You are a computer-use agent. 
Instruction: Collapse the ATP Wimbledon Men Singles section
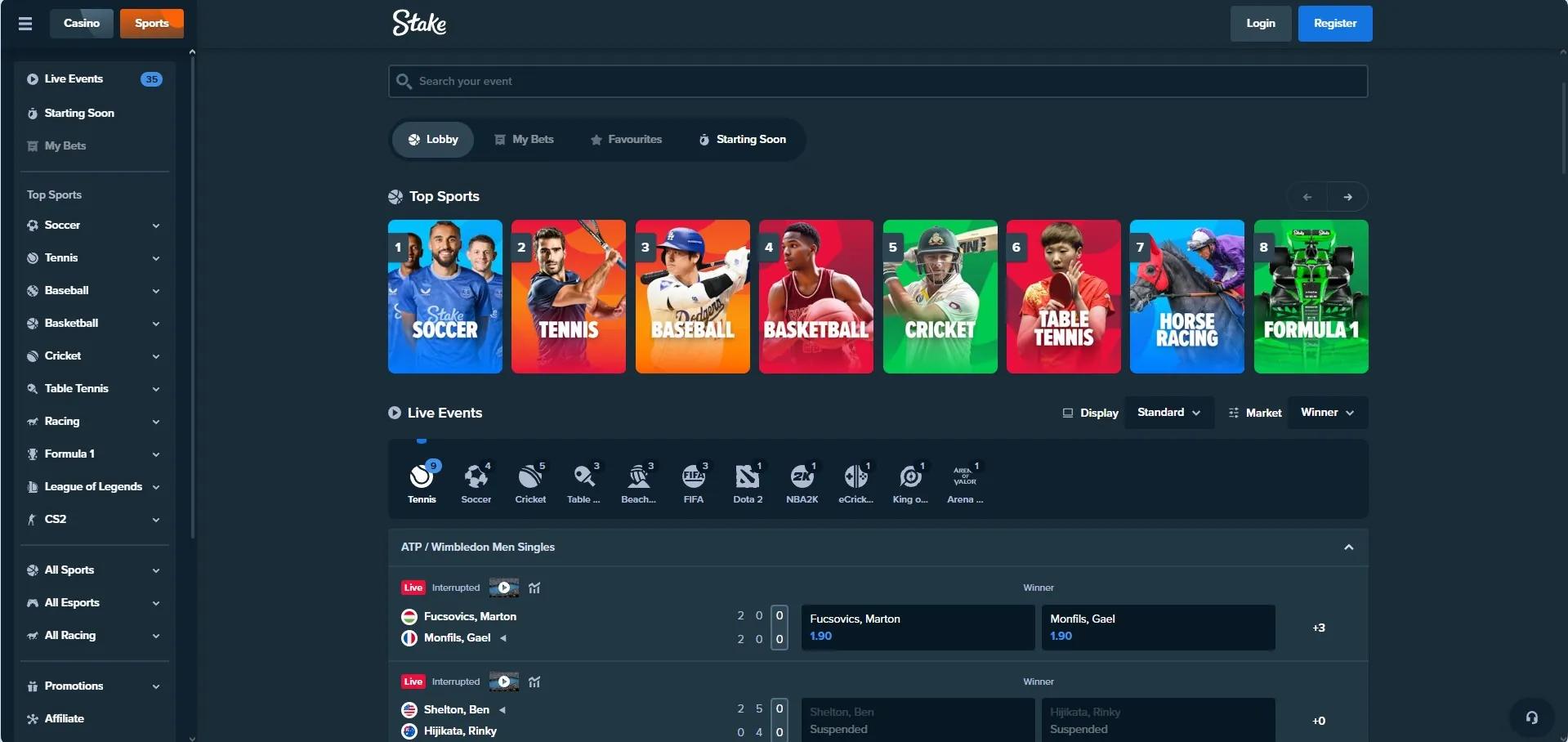point(1348,547)
